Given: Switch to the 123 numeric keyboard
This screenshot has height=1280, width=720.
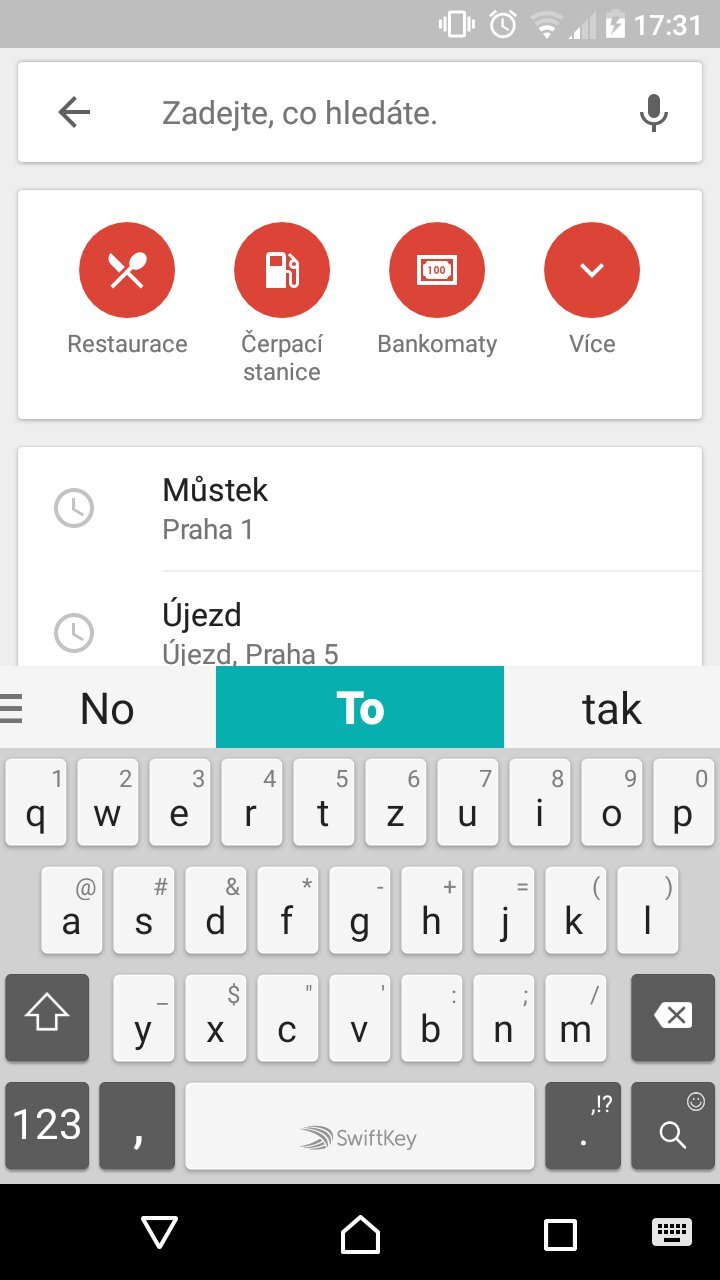Looking at the screenshot, I should [47, 1125].
